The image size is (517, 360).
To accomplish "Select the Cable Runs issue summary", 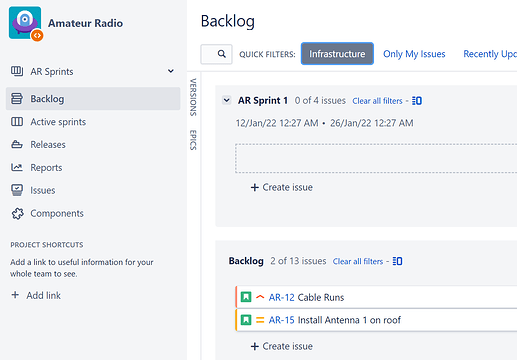I will pyautogui.click(x=321, y=297).
